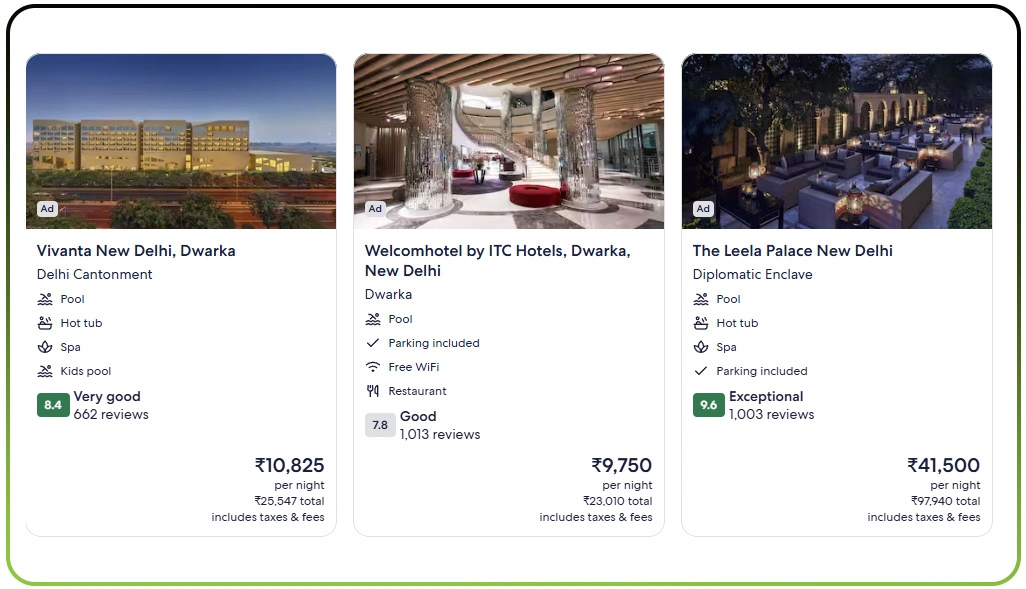
Task: Click the 9.6 Exceptional rating badge
Action: (x=708, y=406)
